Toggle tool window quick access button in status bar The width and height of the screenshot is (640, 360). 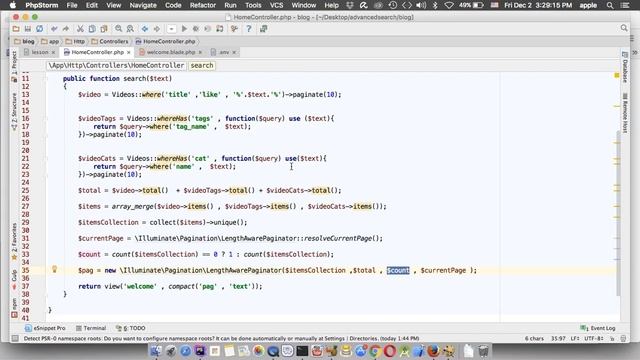[x=15, y=338]
